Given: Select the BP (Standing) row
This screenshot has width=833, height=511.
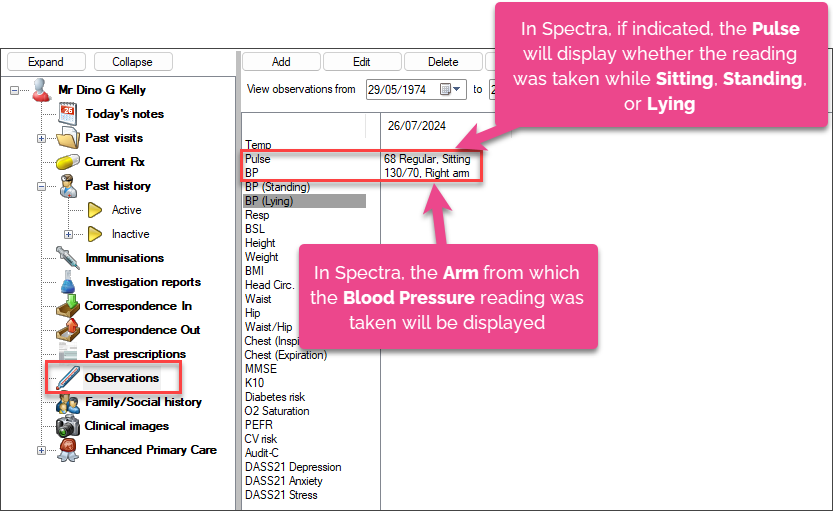Looking at the screenshot, I should 277,187.
